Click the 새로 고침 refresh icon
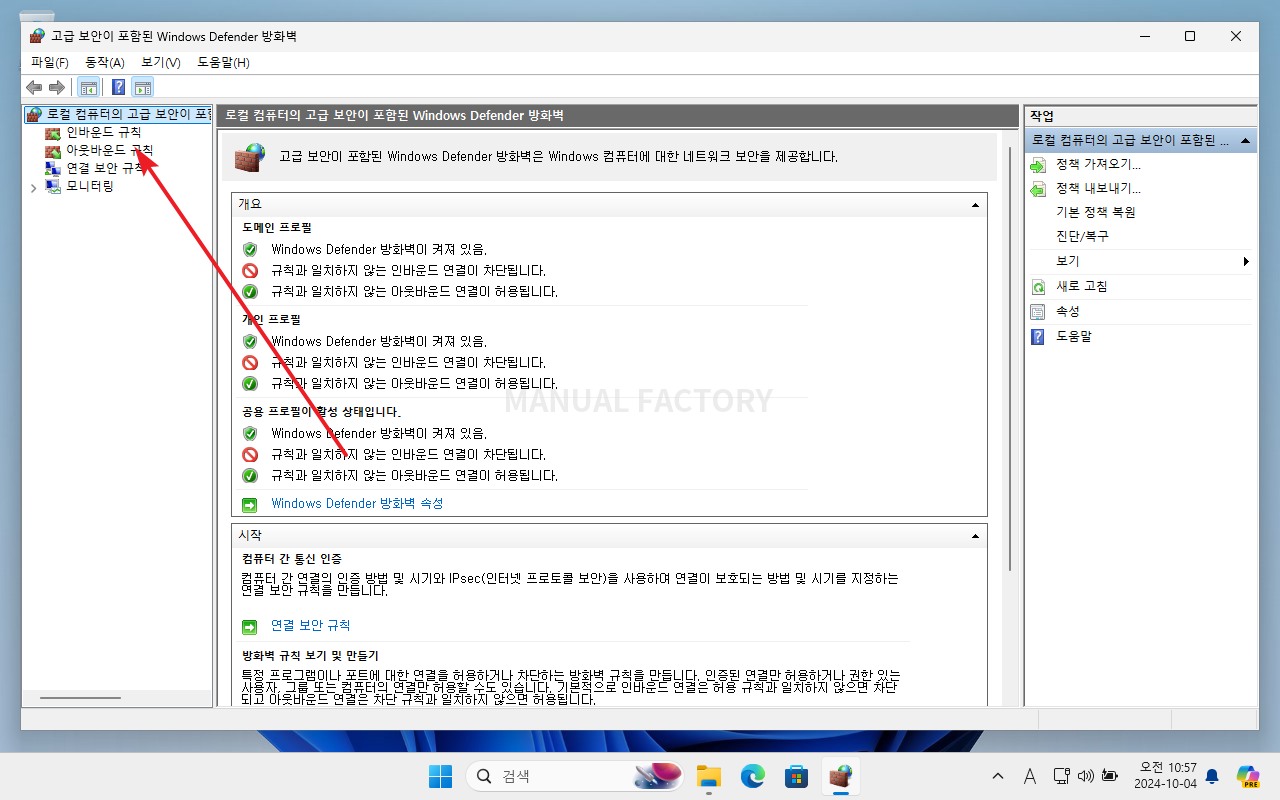This screenshot has height=800, width=1280. click(1038, 287)
